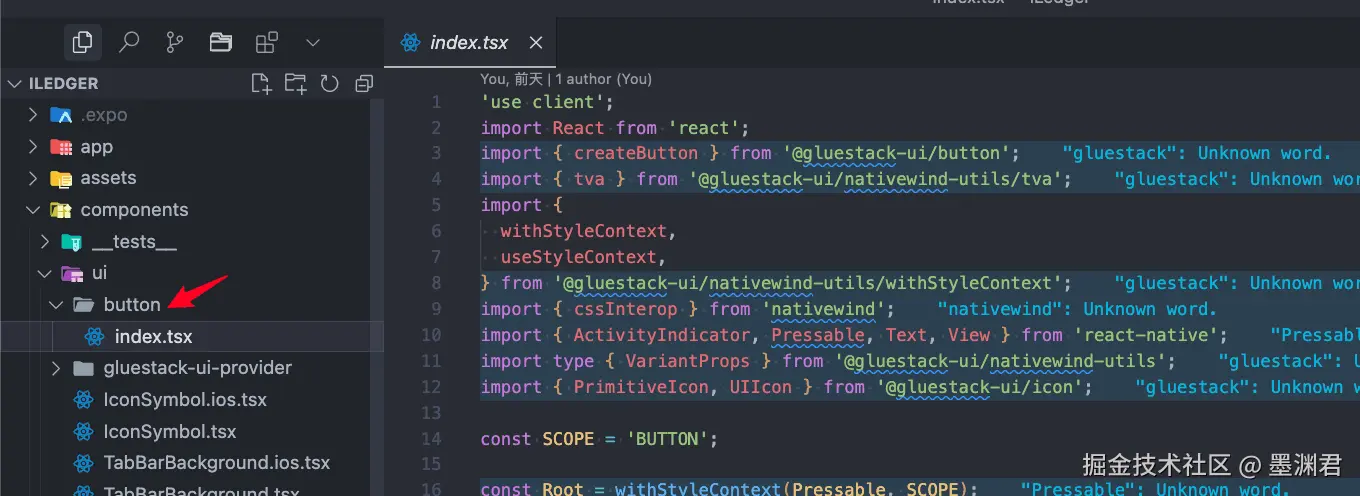The width and height of the screenshot is (1360, 496).
Task: Expand the gluestack-ui-provider folder chevron
Action: click(x=57, y=368)
